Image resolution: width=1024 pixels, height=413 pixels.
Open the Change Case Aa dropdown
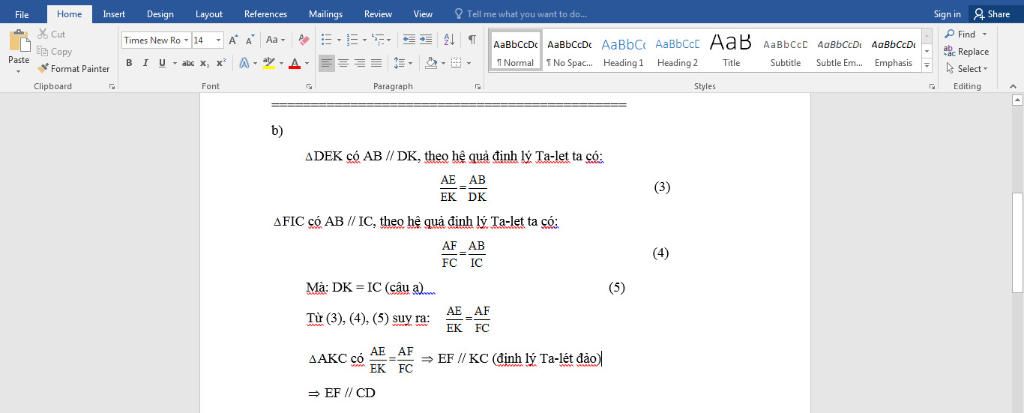(276, 40)
